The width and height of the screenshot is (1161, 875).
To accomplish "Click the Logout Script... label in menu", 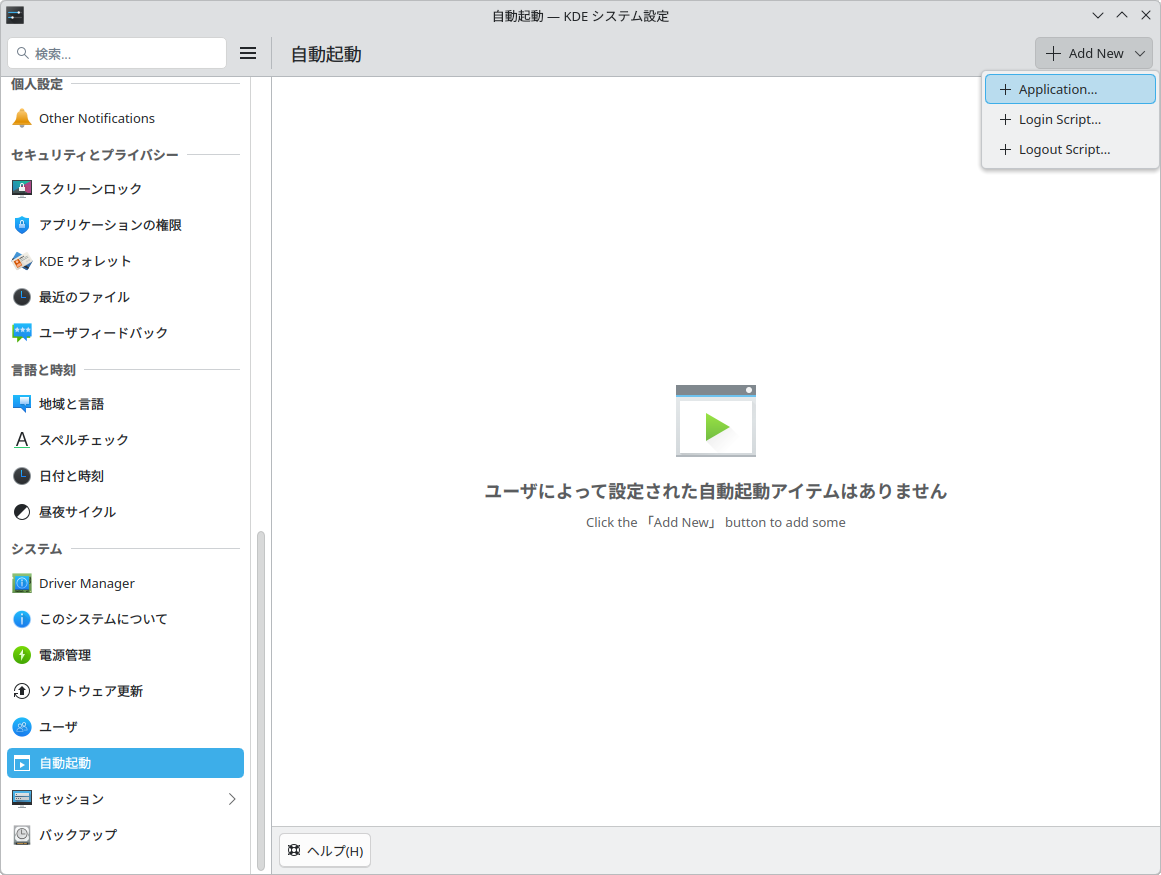I will [x=1065, y=150].
